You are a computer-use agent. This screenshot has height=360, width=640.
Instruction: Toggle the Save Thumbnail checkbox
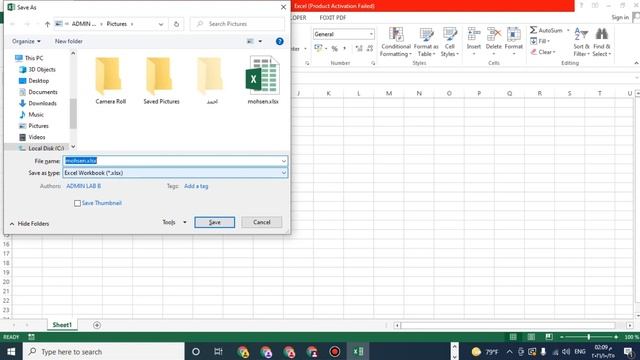[78, 203]
